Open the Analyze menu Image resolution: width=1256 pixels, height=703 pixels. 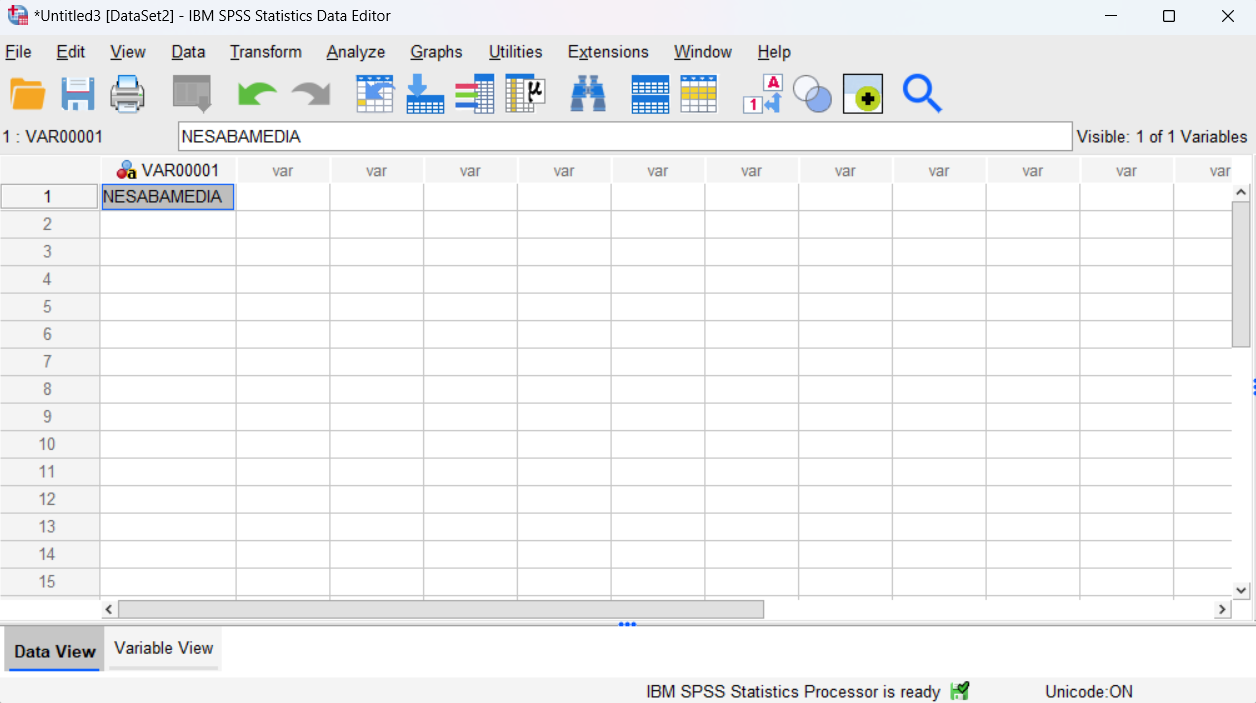click(355, 51)
